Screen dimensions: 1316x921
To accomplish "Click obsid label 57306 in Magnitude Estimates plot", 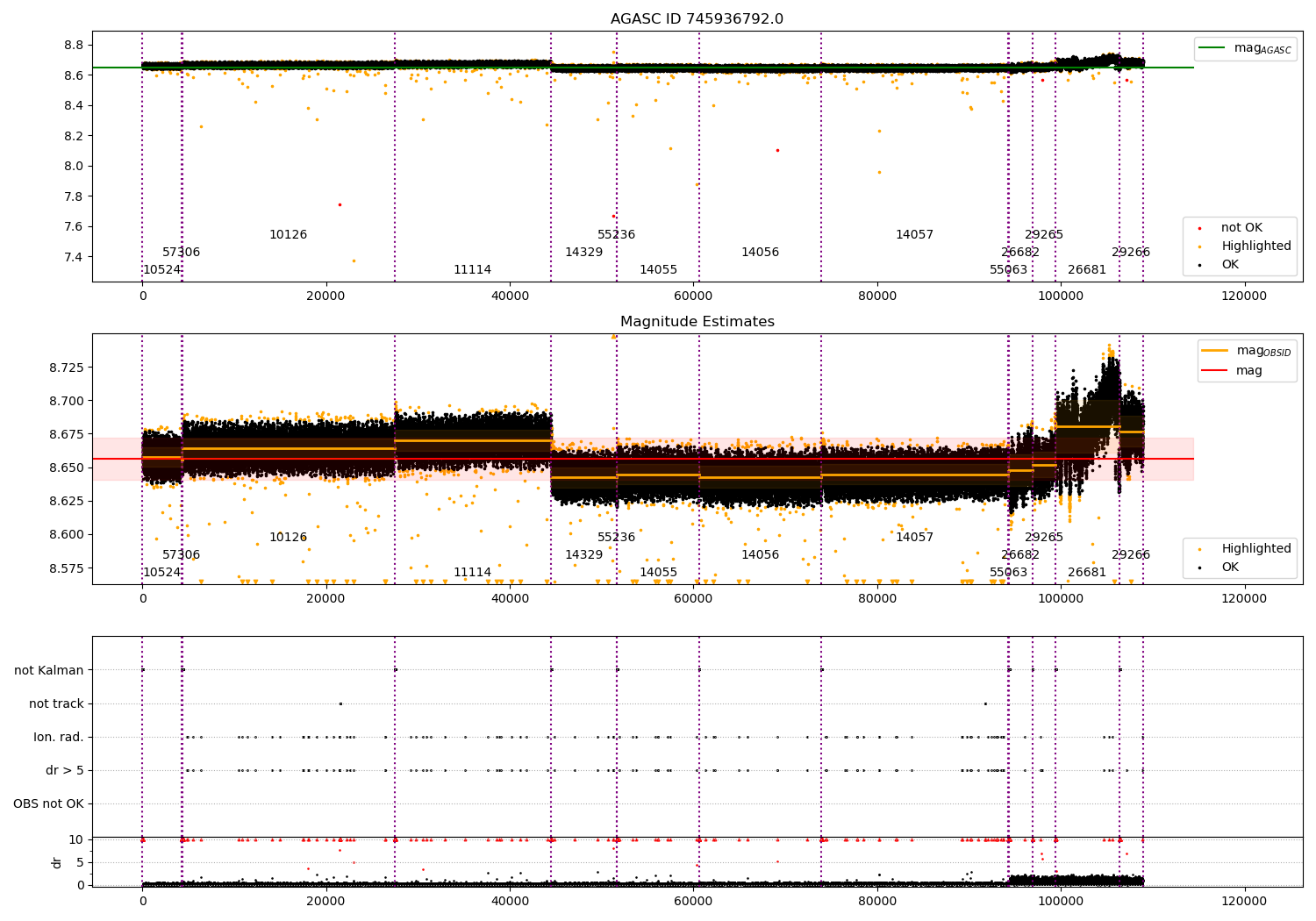I will (181, 555).
